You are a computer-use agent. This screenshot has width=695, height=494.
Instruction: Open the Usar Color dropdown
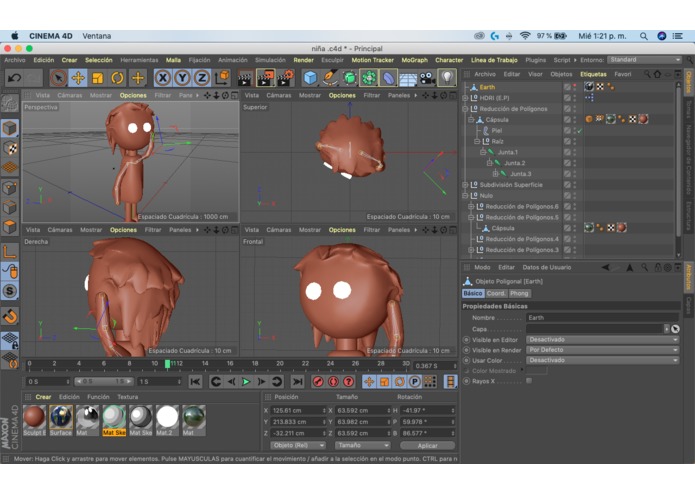(x=603, y=360)
